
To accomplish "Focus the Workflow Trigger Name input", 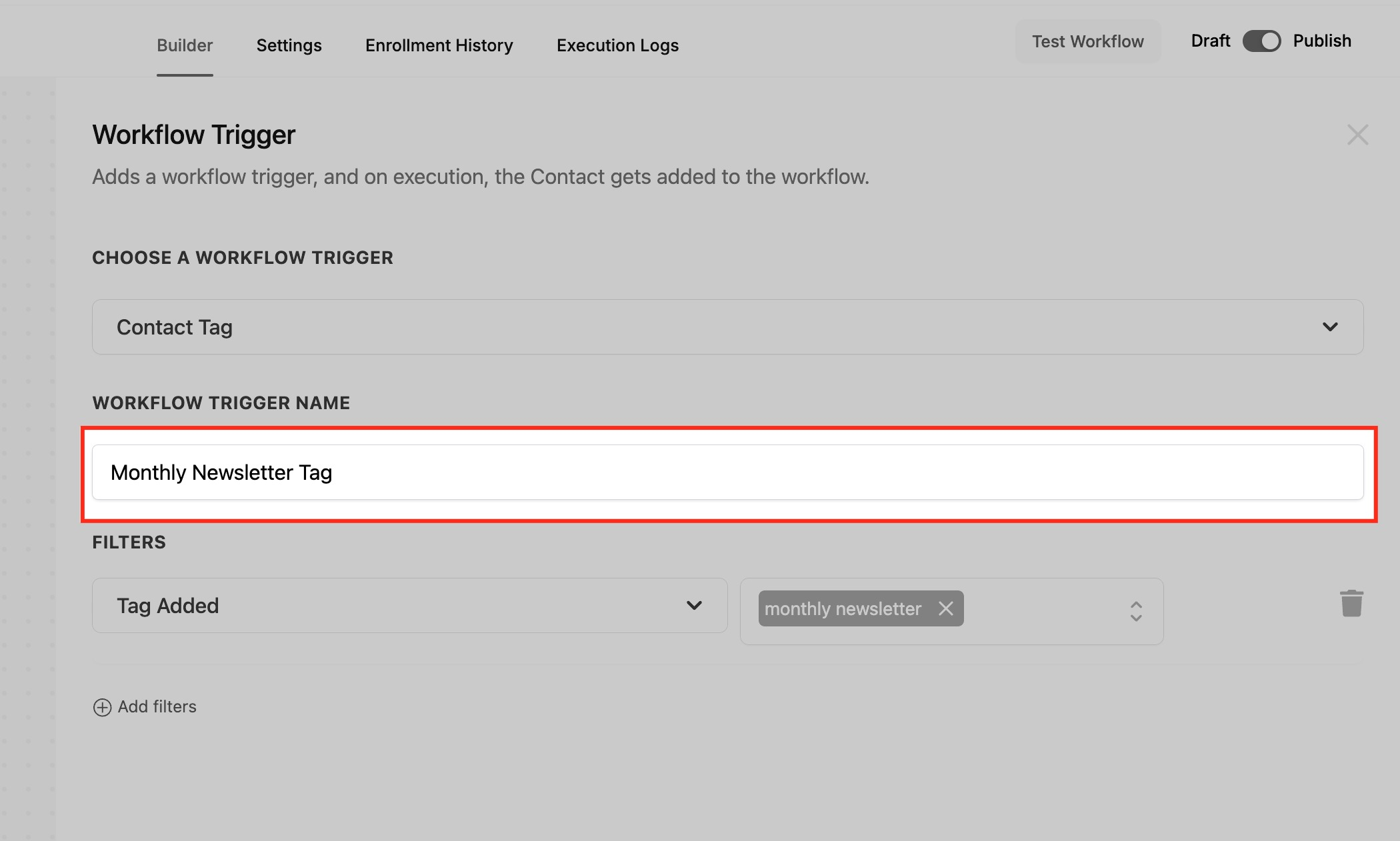I will [727, 472].
